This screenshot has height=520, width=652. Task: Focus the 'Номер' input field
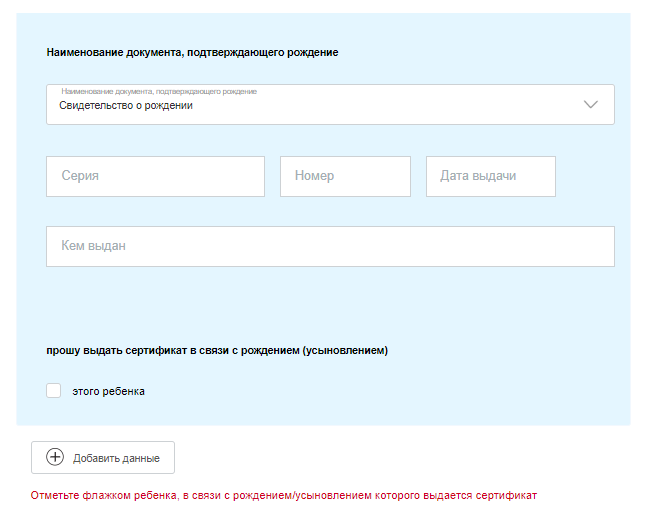(345, 176)
